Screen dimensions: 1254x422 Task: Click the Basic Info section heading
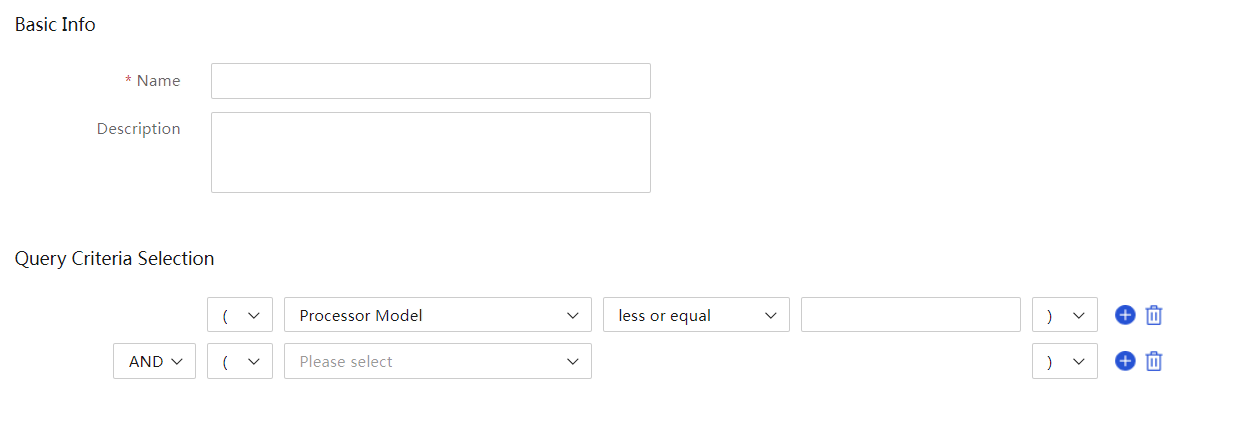tap(55, 25)
